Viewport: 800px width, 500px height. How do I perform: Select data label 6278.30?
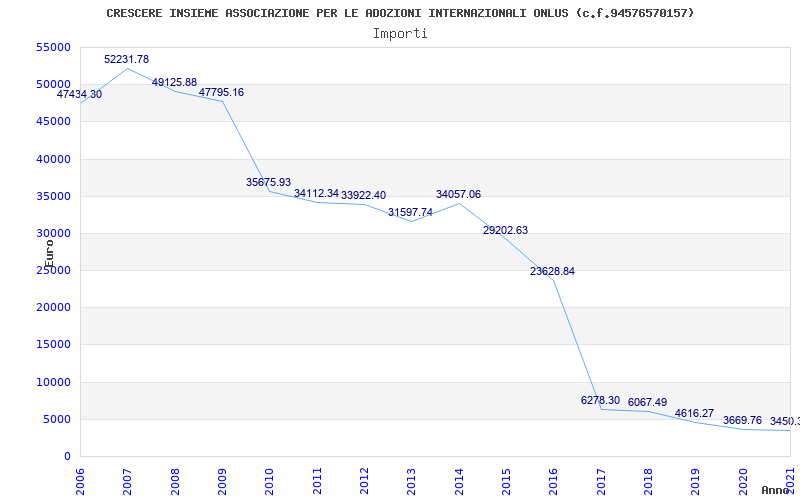click(x=600, y=400)
